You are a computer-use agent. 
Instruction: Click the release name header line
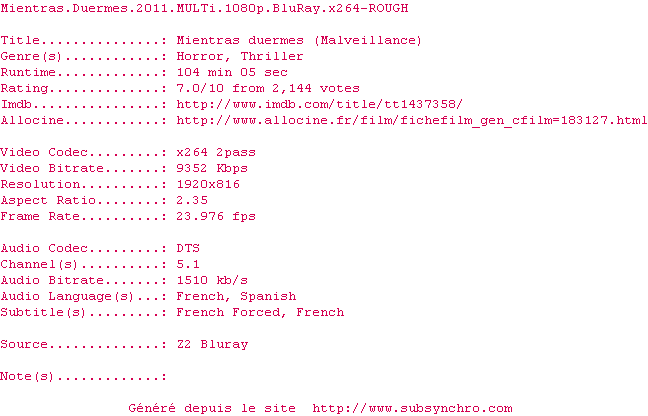tap(204, 8)
